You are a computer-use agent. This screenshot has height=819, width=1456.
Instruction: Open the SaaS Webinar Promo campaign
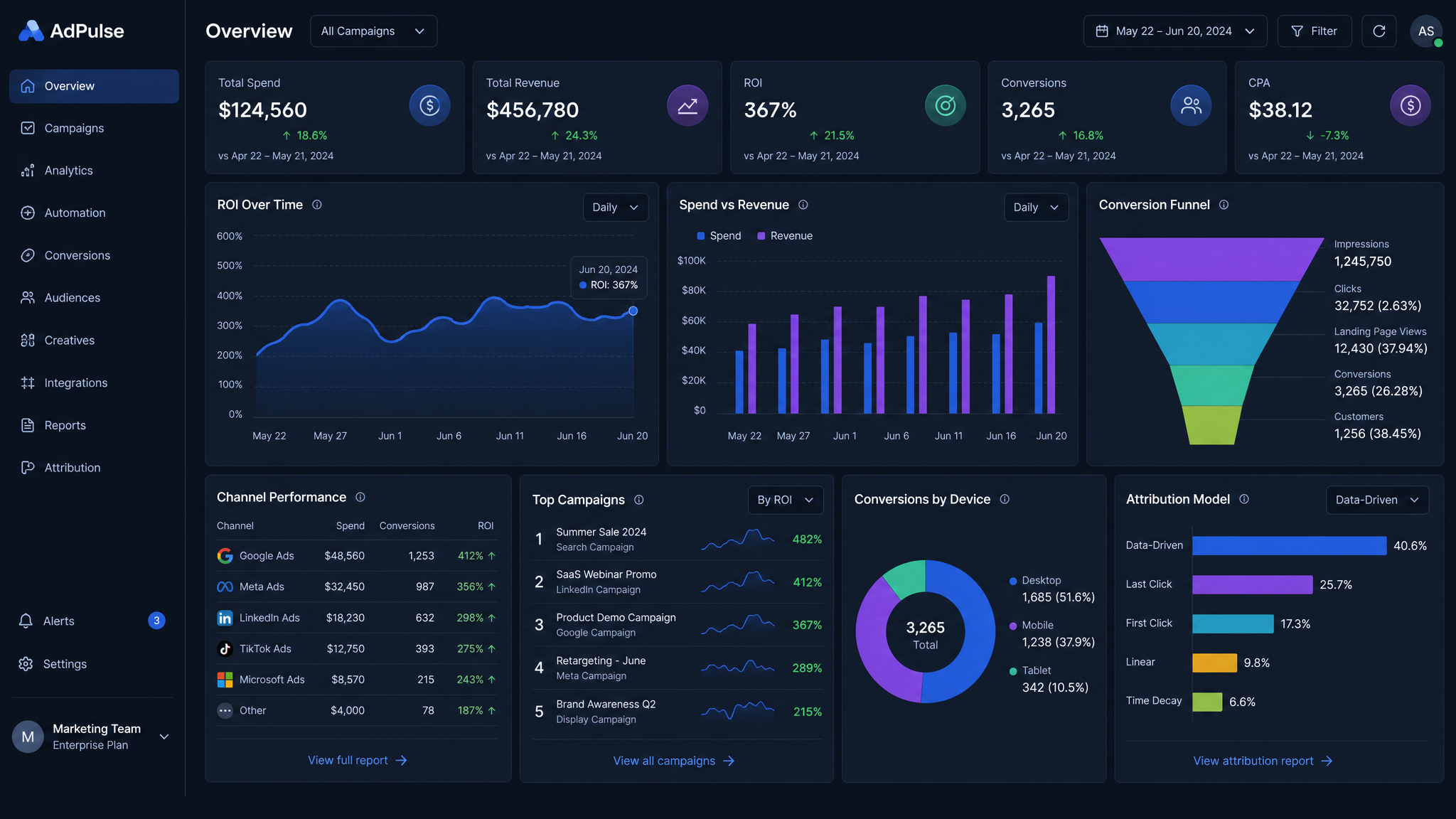[678, 582]
